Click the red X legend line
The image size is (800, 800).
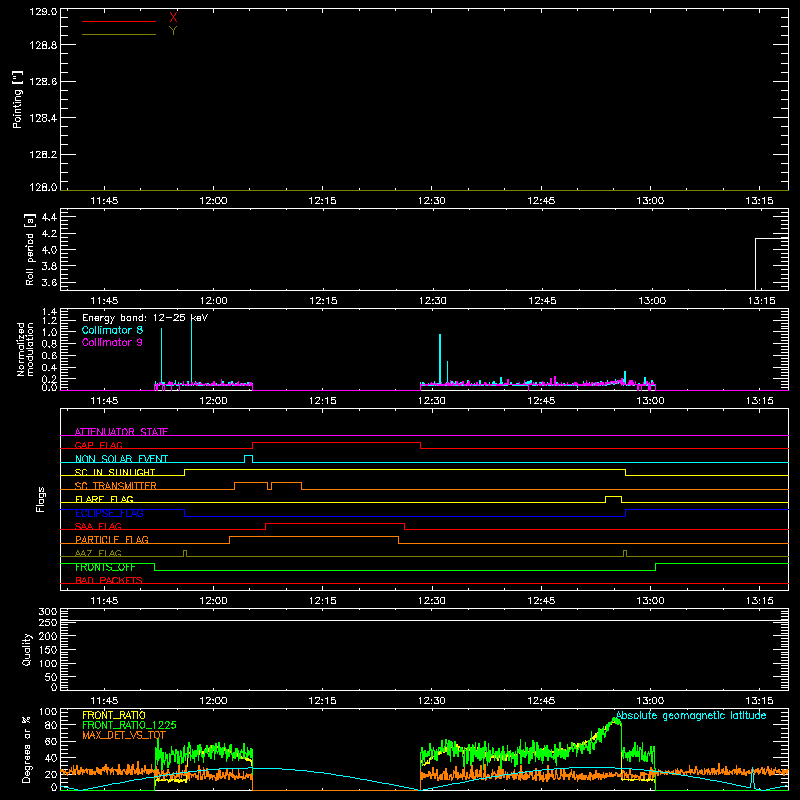[x=119, y=21]
